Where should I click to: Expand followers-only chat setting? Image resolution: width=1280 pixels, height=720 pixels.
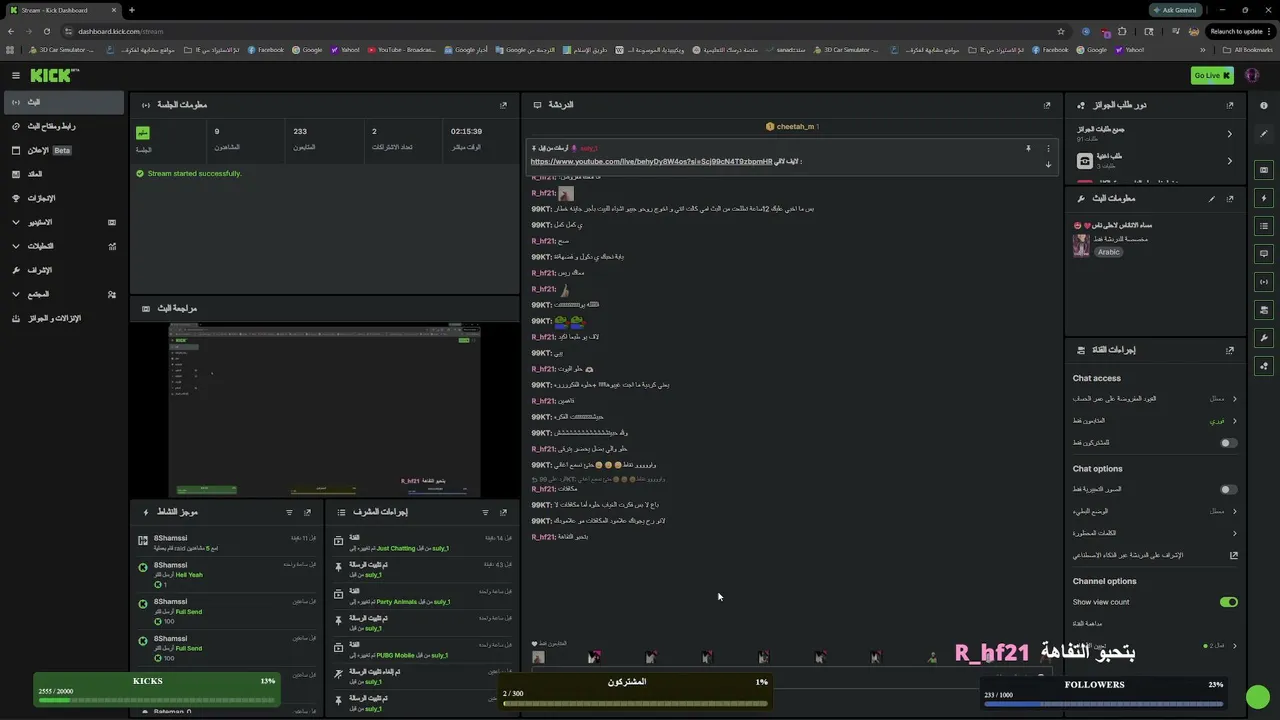click(x=1234, y=421)
